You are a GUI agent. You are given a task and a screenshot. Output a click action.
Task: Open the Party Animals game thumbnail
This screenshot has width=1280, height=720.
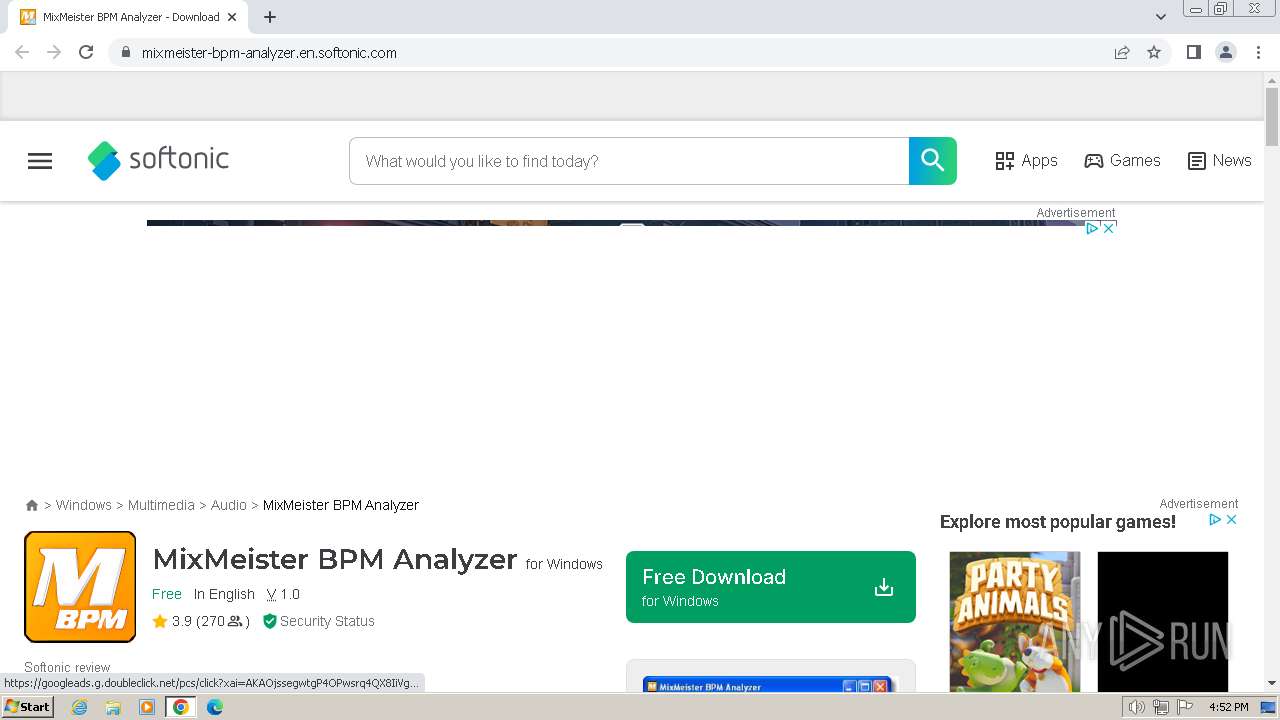point(1015,621)
